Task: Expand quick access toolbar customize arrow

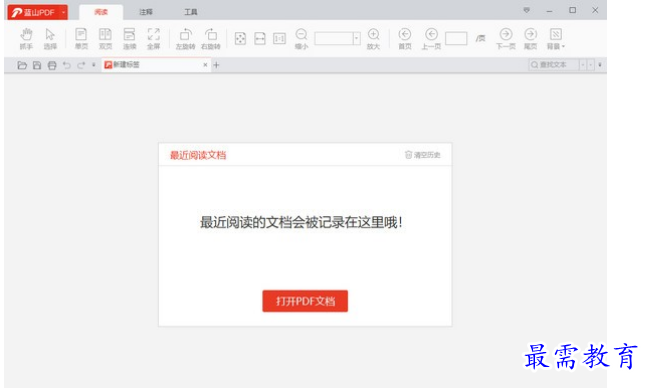Action: click(94, 65)
